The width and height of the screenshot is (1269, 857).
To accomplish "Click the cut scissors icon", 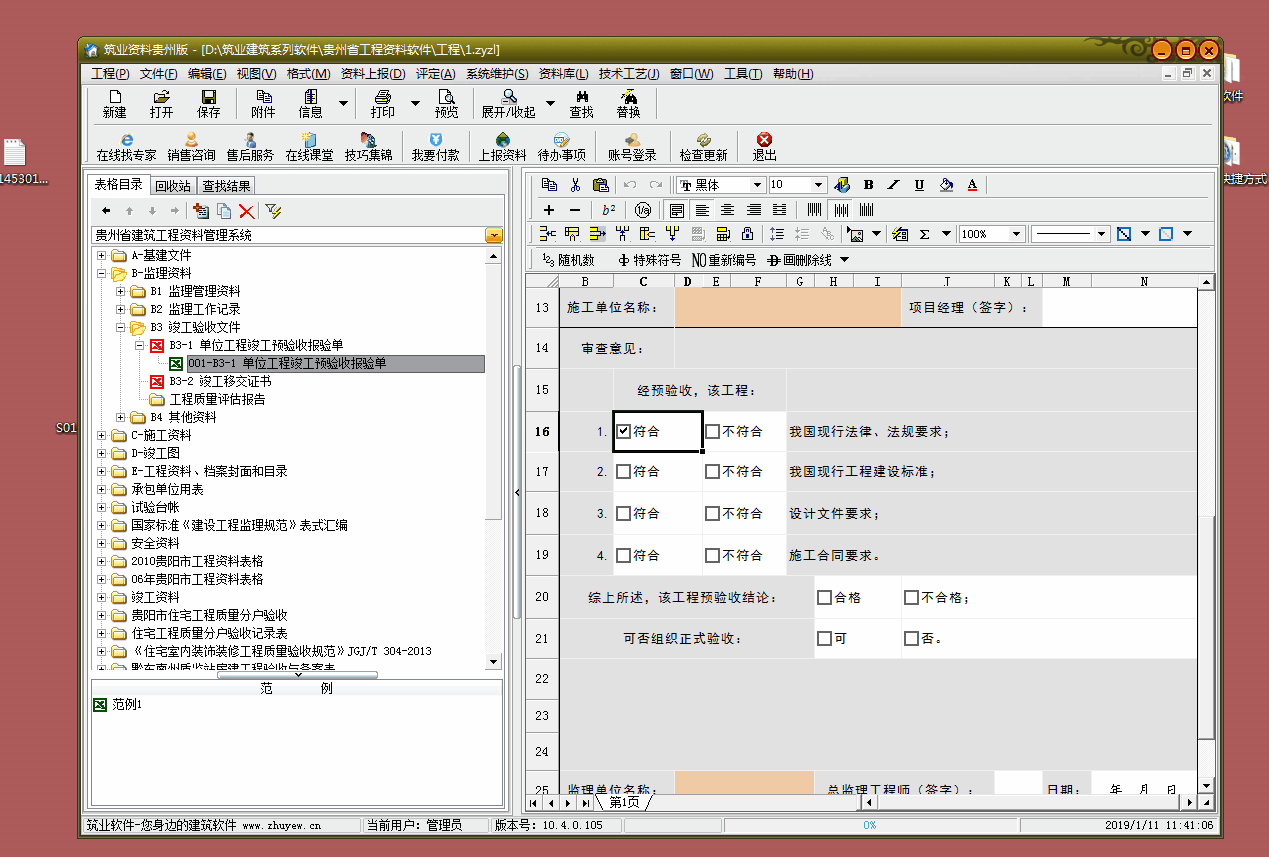I will pos(575,185).
